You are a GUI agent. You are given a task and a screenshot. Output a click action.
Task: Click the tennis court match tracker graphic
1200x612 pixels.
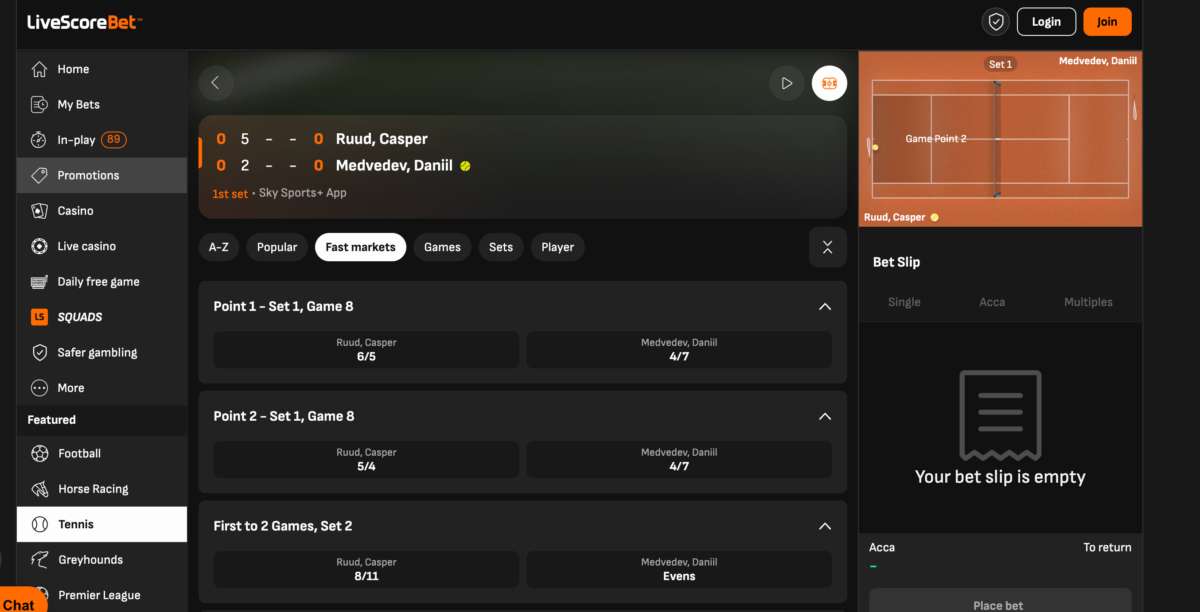coord(1000,139)
